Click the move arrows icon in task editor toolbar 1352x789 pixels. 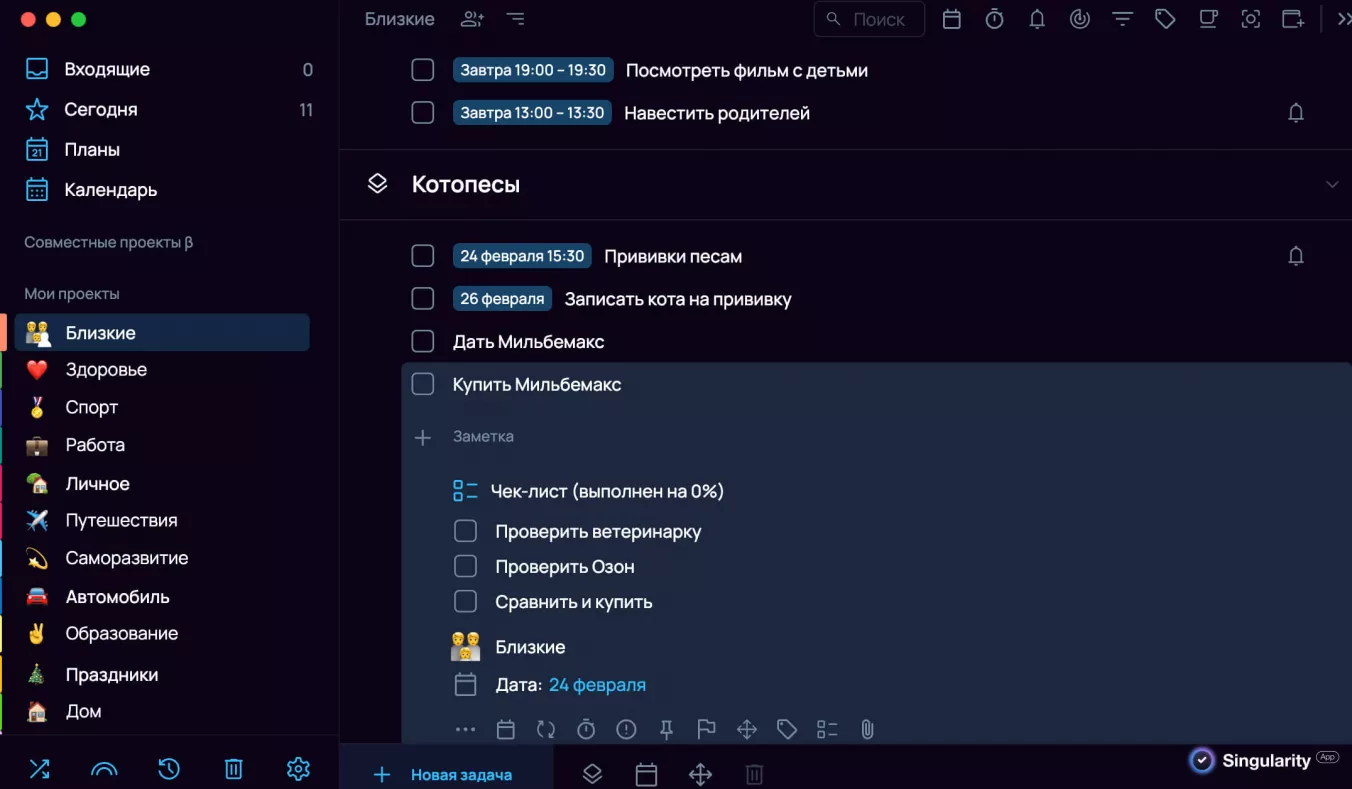pyautogui.click(x=747, y=730)
